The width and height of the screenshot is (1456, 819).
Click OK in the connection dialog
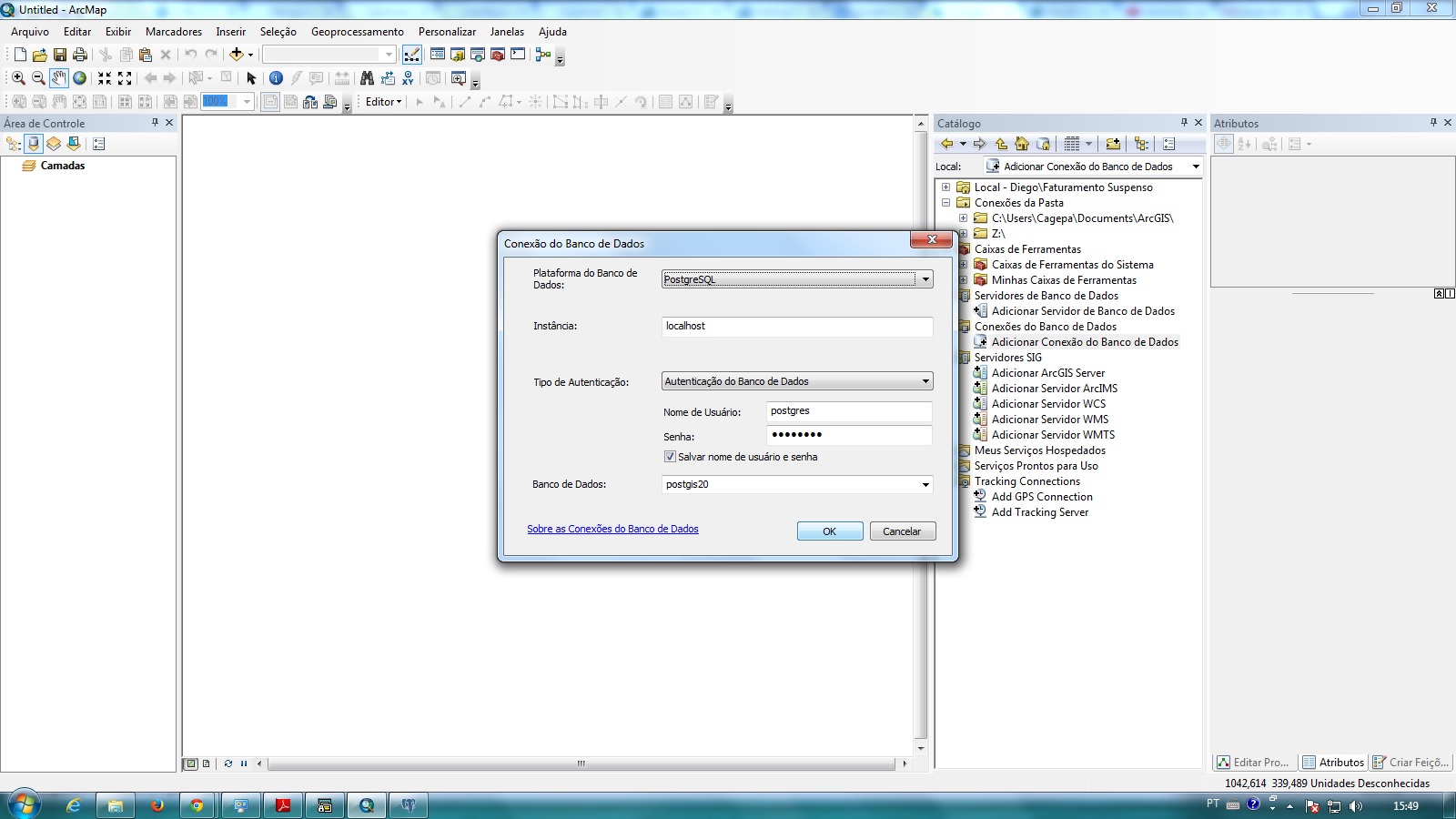click(x=830, y=531)
